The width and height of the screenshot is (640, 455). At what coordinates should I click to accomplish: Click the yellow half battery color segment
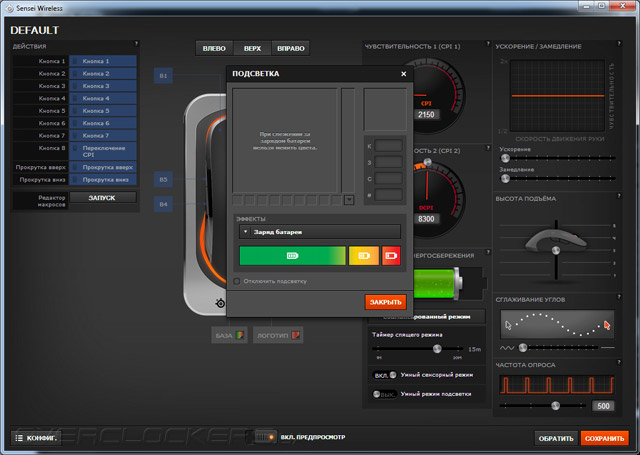(x=364, y=256)
